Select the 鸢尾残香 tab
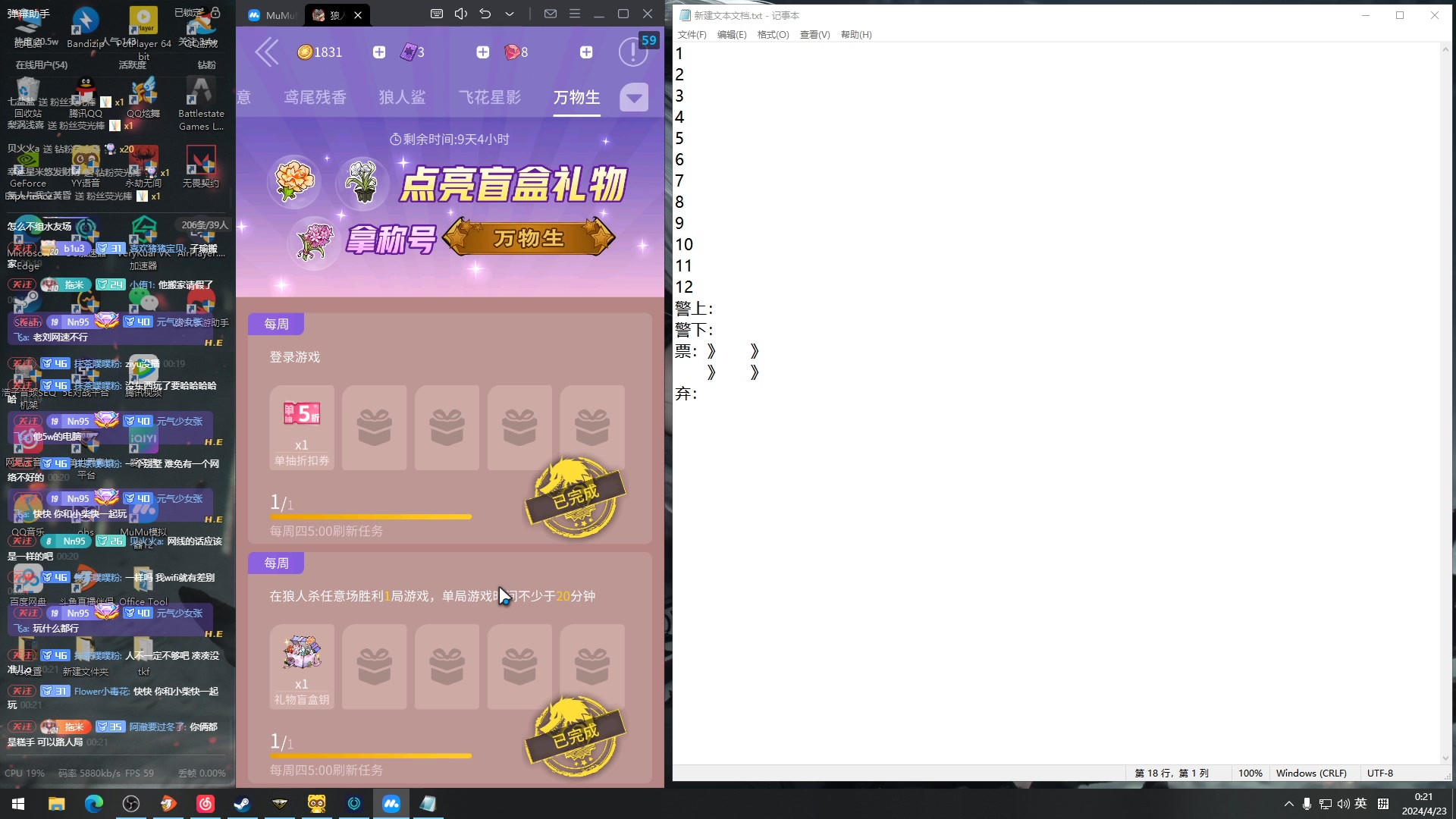Screen dimensions: 1456x819 [315, 97]
